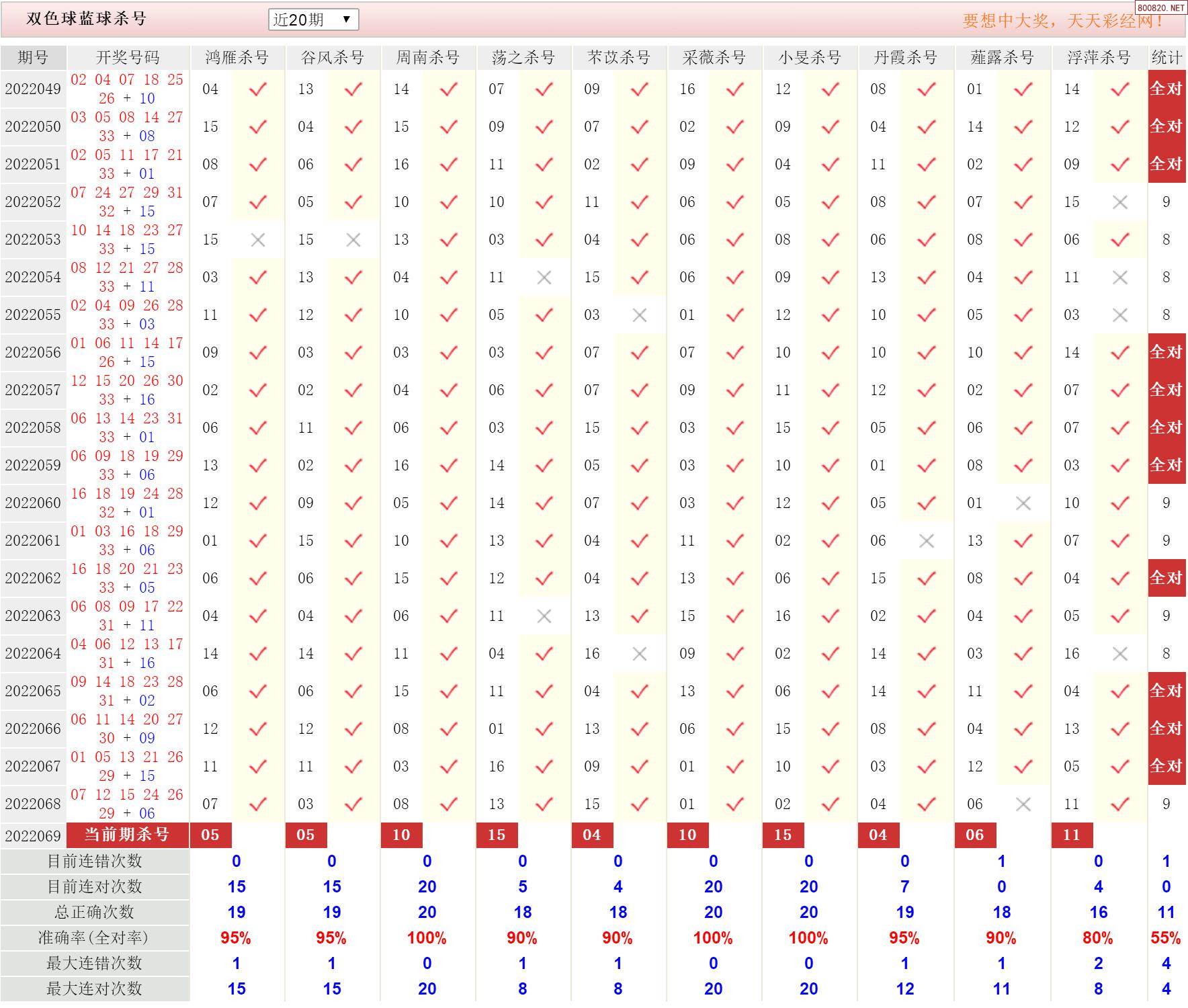Click the 浮萍 cross mark in row 2022064

tap(1120, 654)
